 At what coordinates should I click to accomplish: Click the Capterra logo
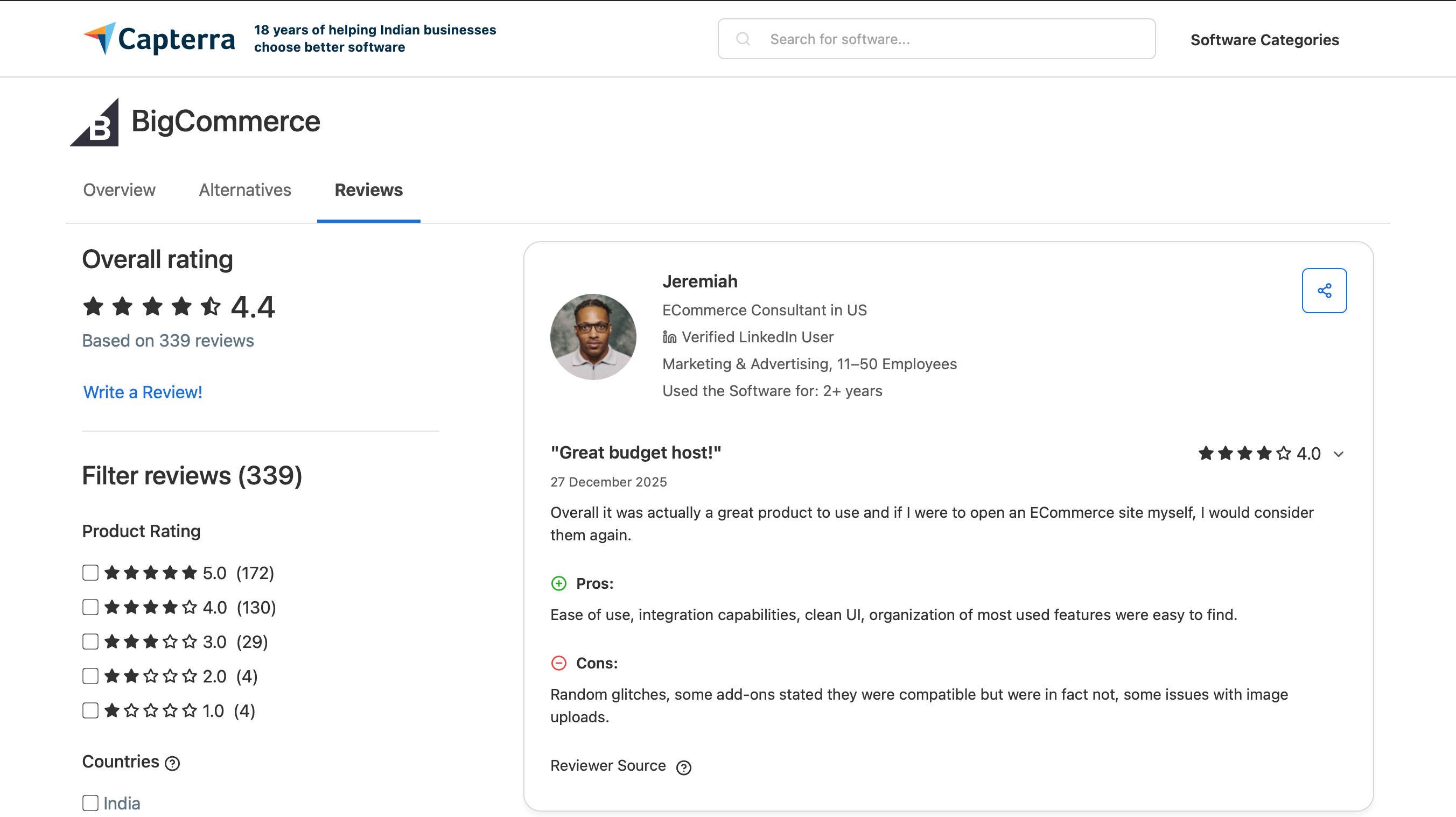click(159, 38)
